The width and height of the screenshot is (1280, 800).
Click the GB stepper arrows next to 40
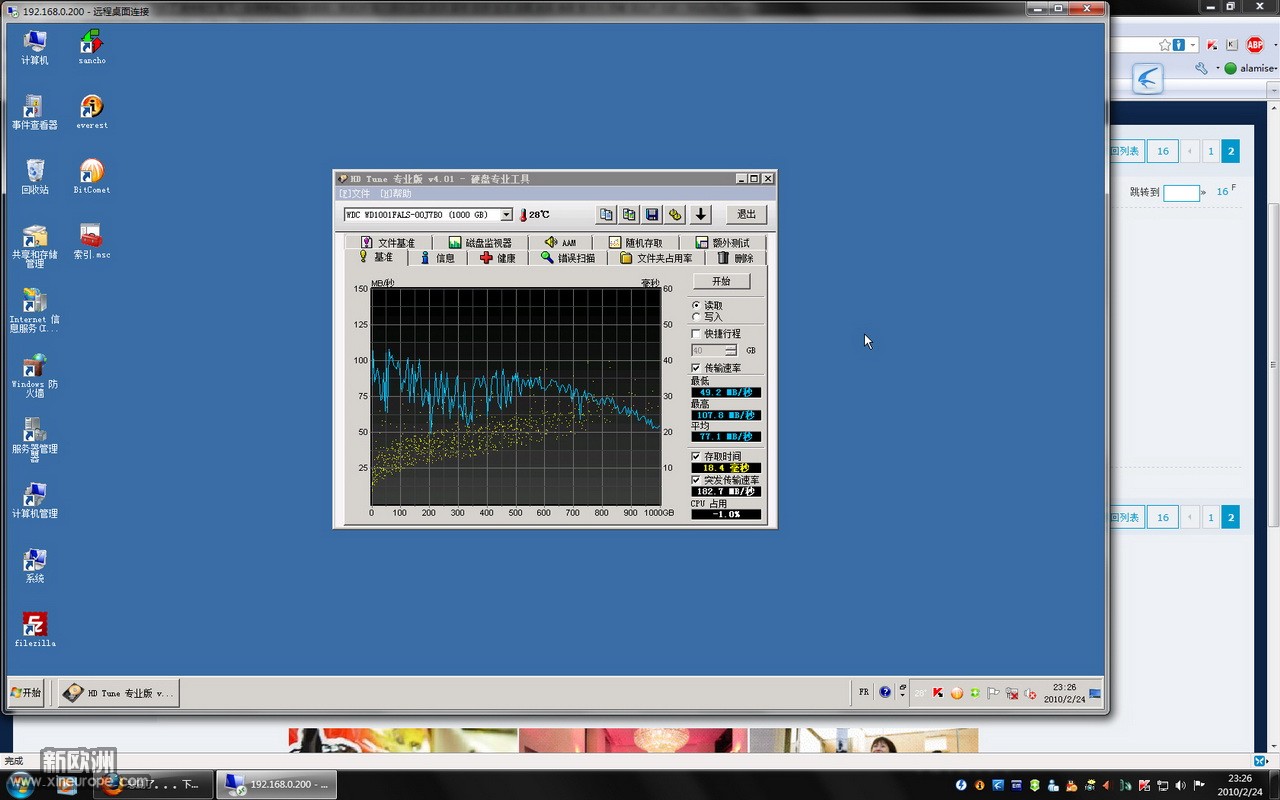coord(731,351)
